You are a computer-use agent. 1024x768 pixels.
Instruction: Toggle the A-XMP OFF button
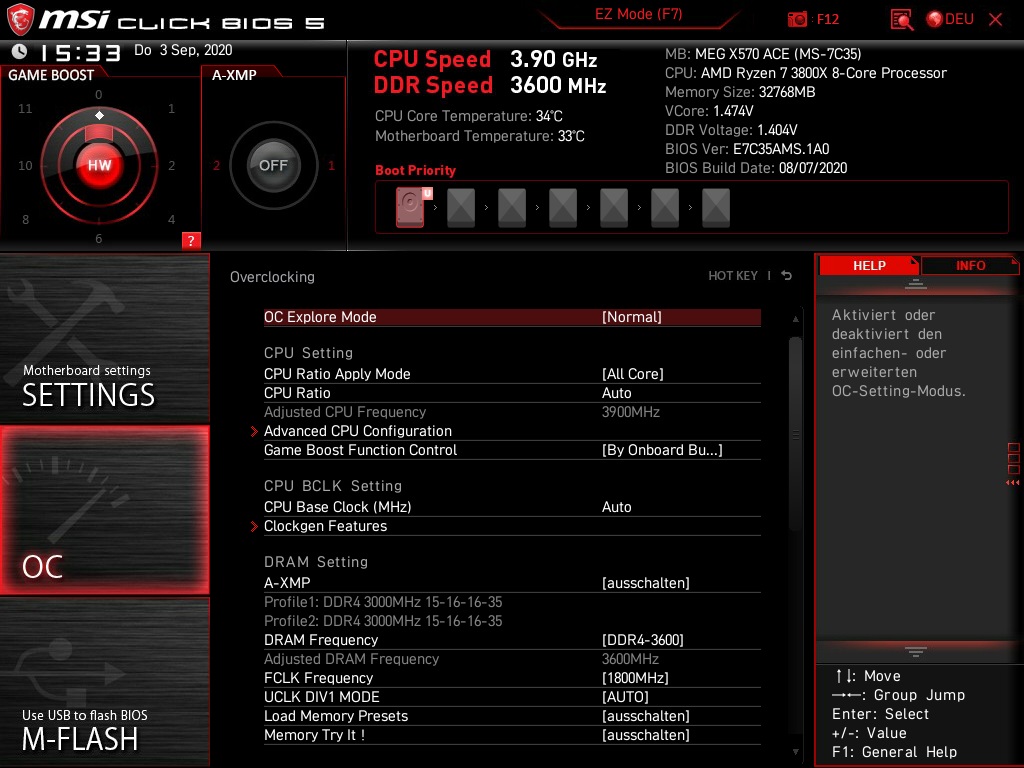click(273, 165)
